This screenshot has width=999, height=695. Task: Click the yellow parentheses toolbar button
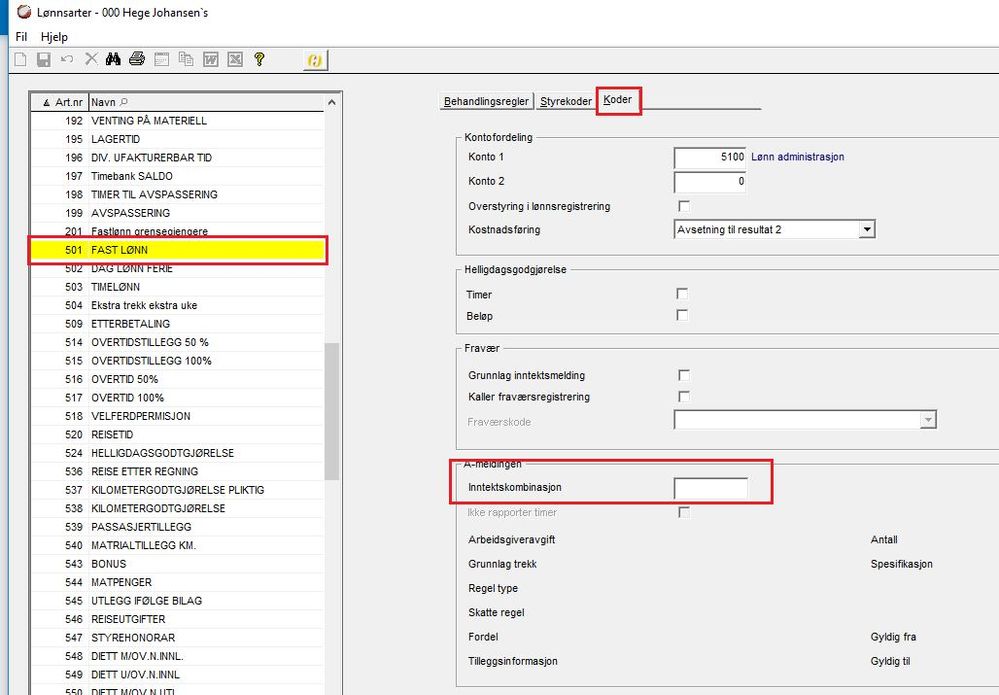point(315,60)
